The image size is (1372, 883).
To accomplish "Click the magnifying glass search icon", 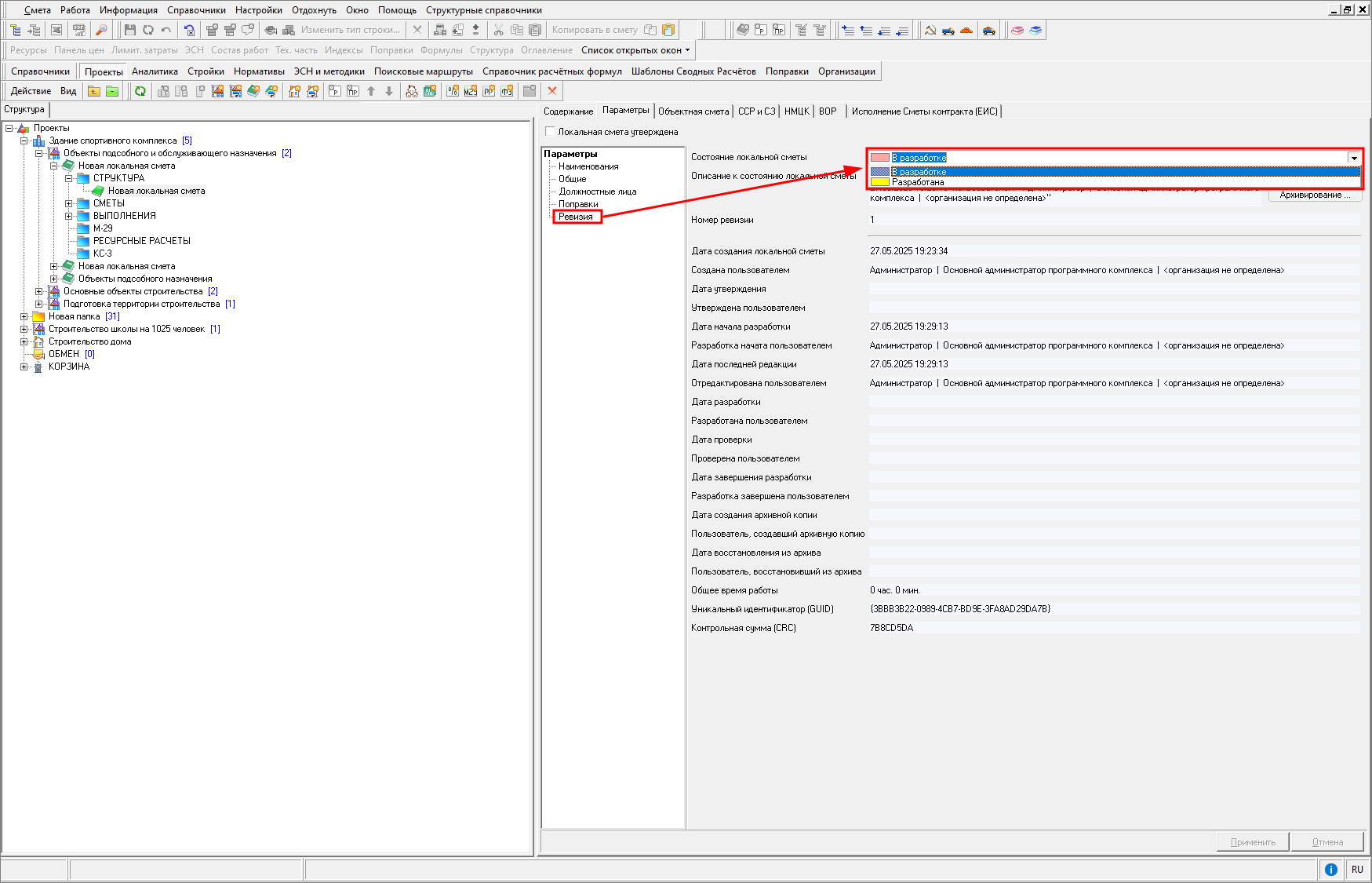I will click(100, 30).
